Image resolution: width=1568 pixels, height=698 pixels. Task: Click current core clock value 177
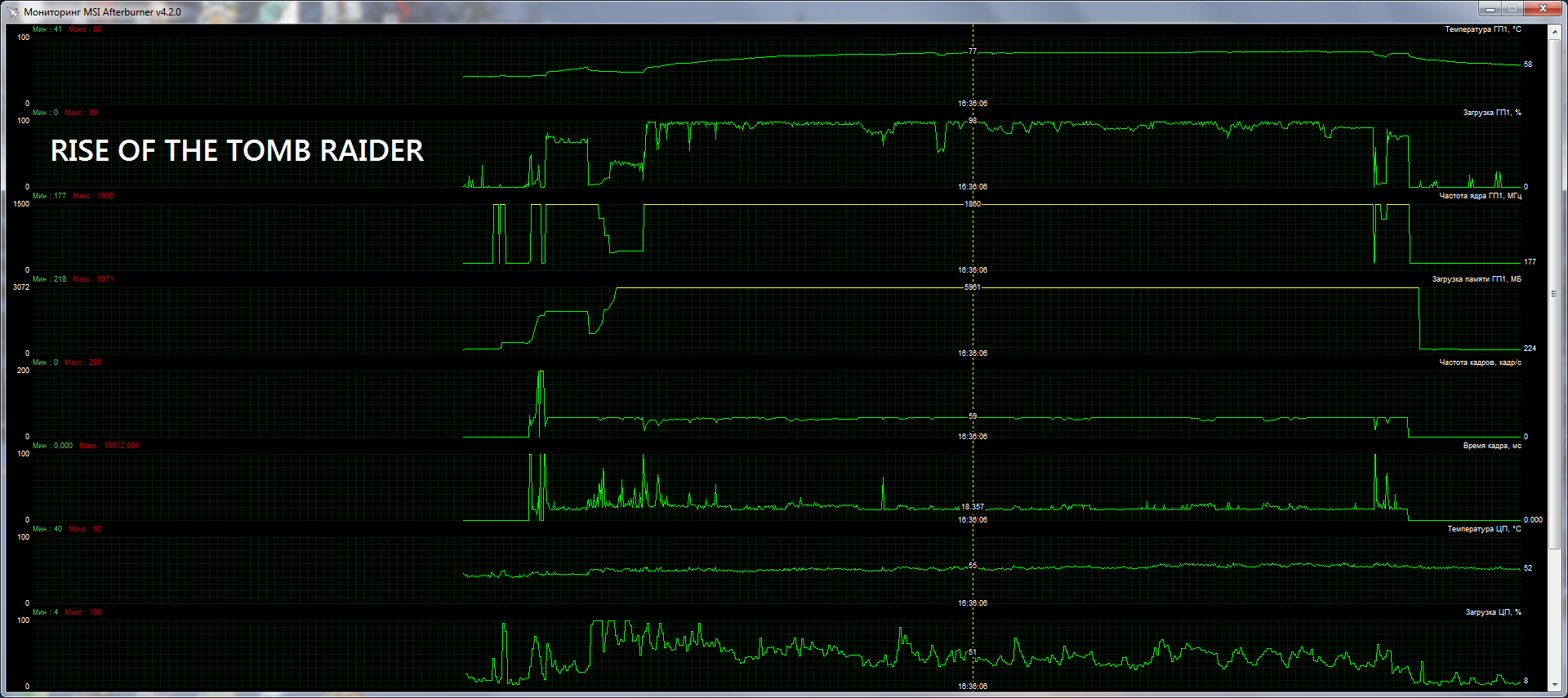coord(1530,262)
